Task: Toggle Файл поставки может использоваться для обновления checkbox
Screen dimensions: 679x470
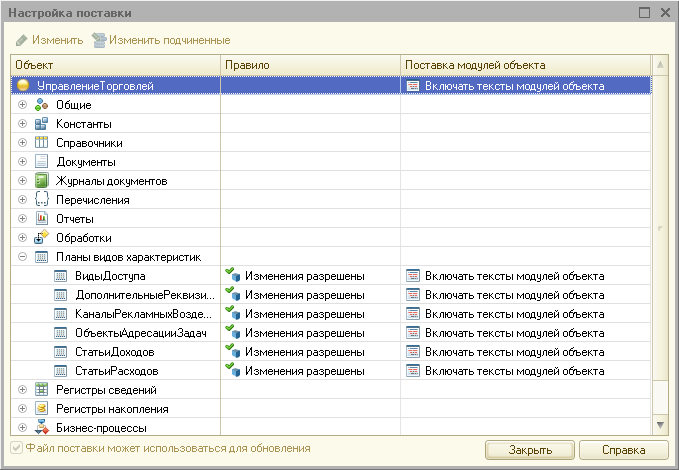Action: point(16,448)
